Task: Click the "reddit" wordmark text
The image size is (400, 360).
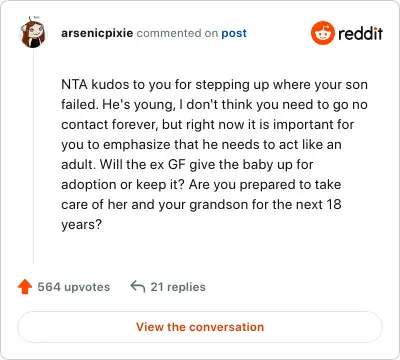Action: (360, 33)
